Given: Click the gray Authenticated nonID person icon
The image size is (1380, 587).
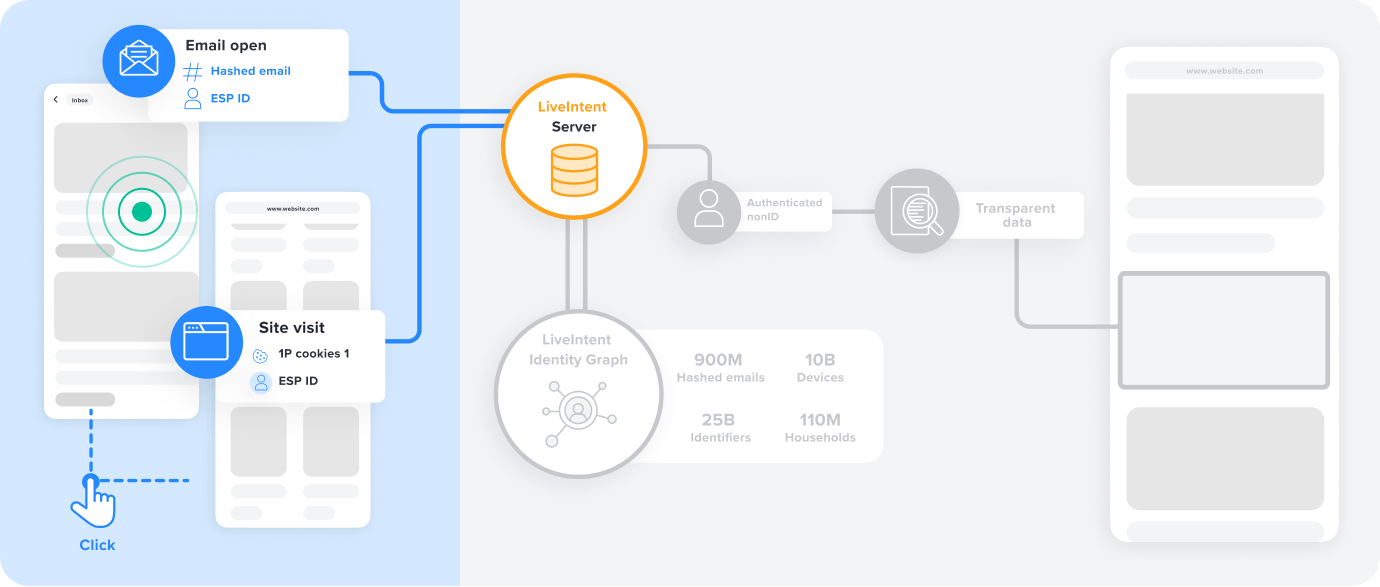Looking at the screenshot, I should (708, 211).
